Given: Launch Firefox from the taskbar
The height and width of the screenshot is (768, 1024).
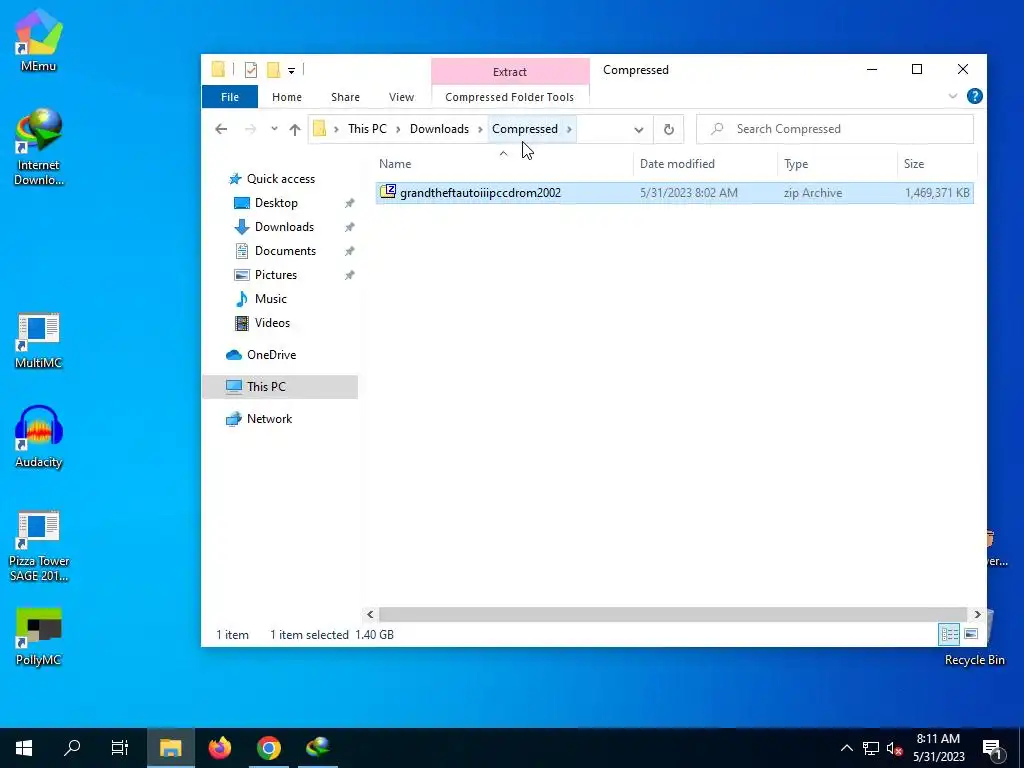Looking at the screenshot, I should [x=220, y=748].
